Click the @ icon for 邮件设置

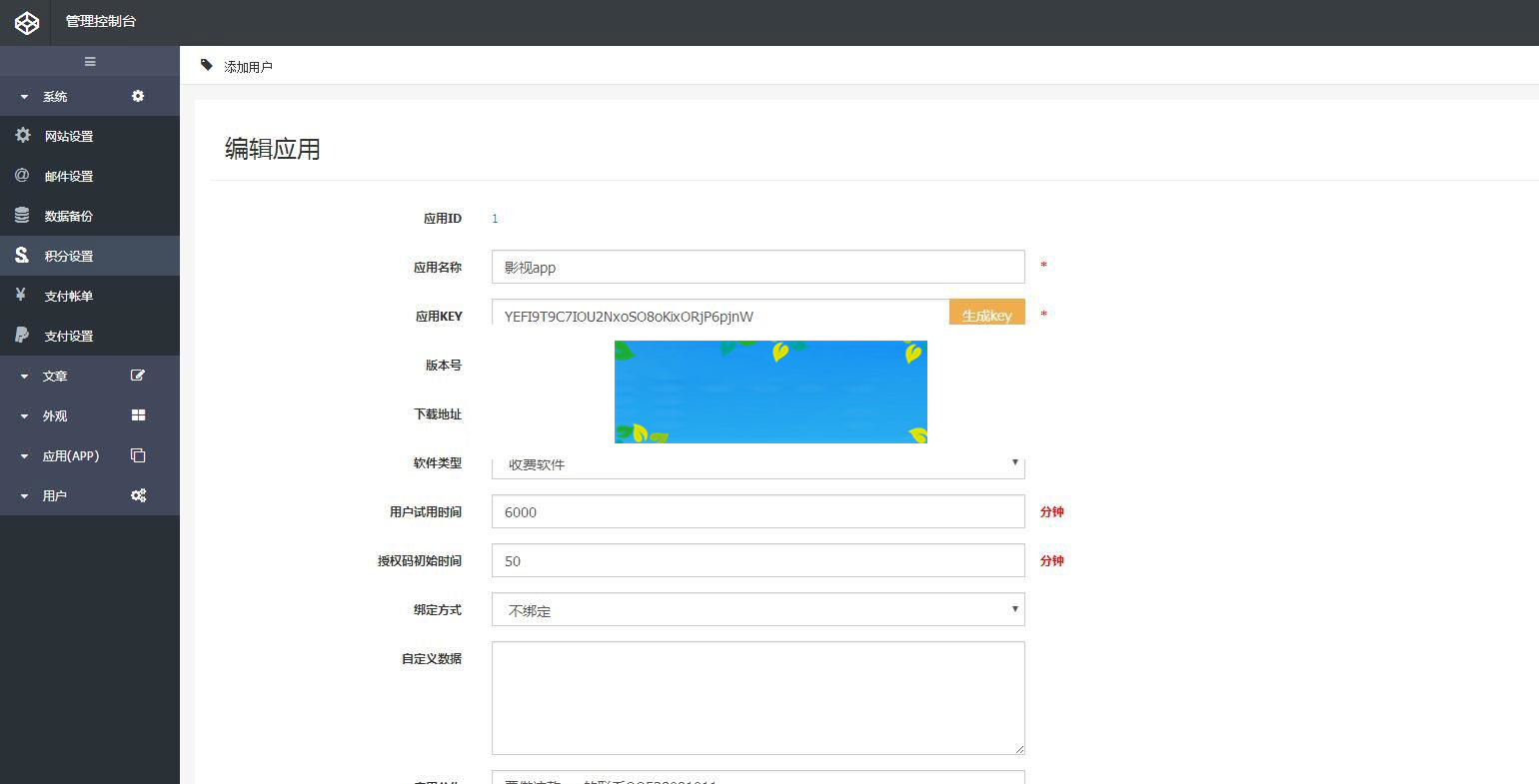22,175
